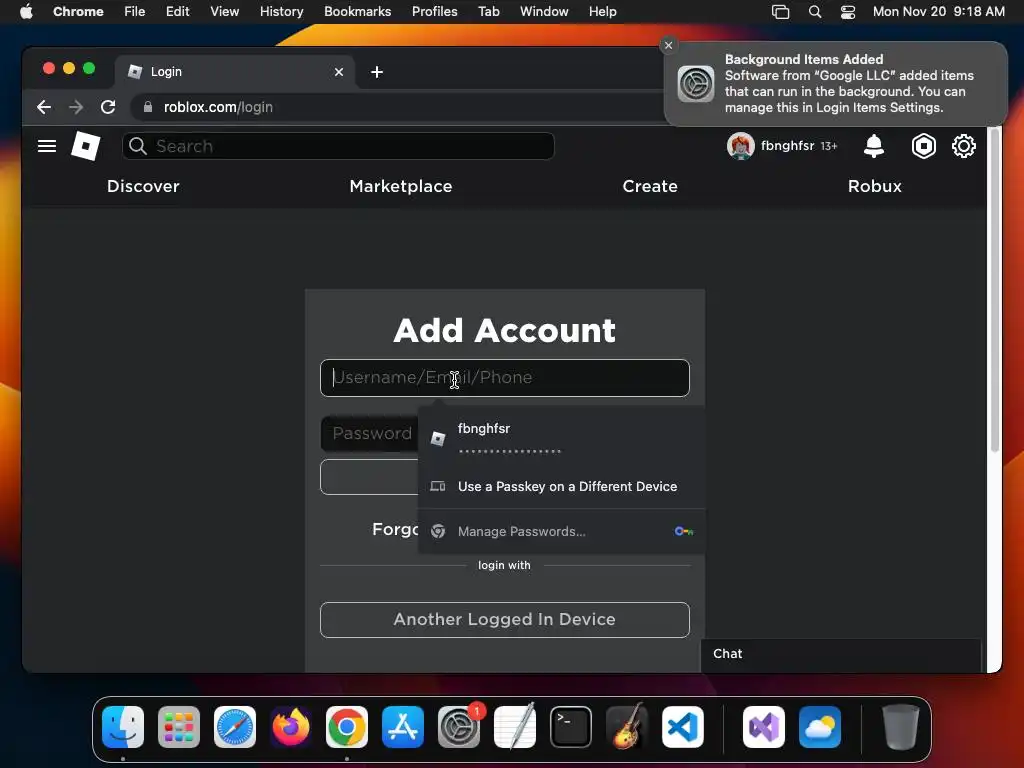The height and width of the screenshot is (768, 1024).
Task: Click the page vertical scrollbar
Action: (x=995, y=290)
